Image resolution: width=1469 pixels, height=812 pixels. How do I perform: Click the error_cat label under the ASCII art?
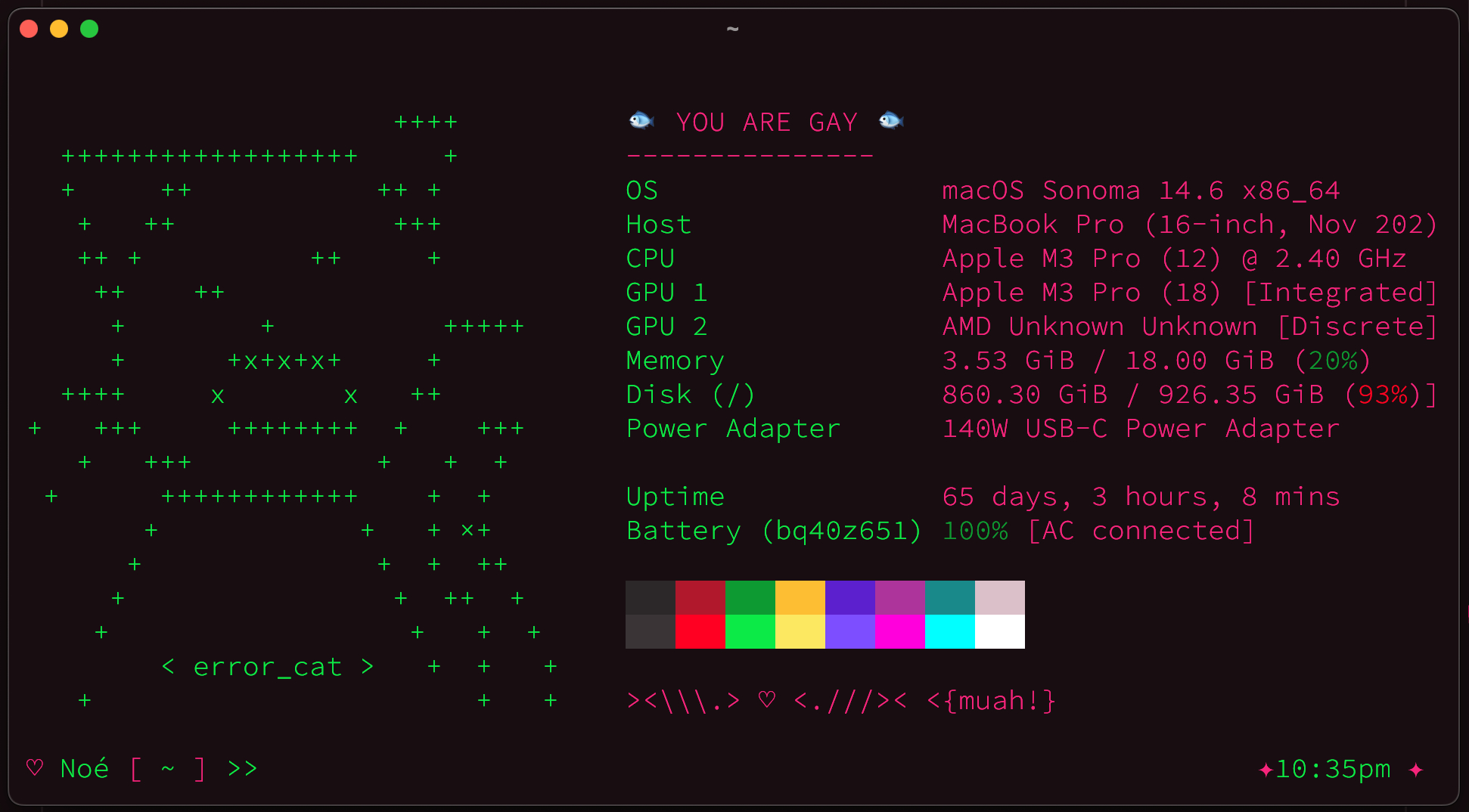click(268, 667)
